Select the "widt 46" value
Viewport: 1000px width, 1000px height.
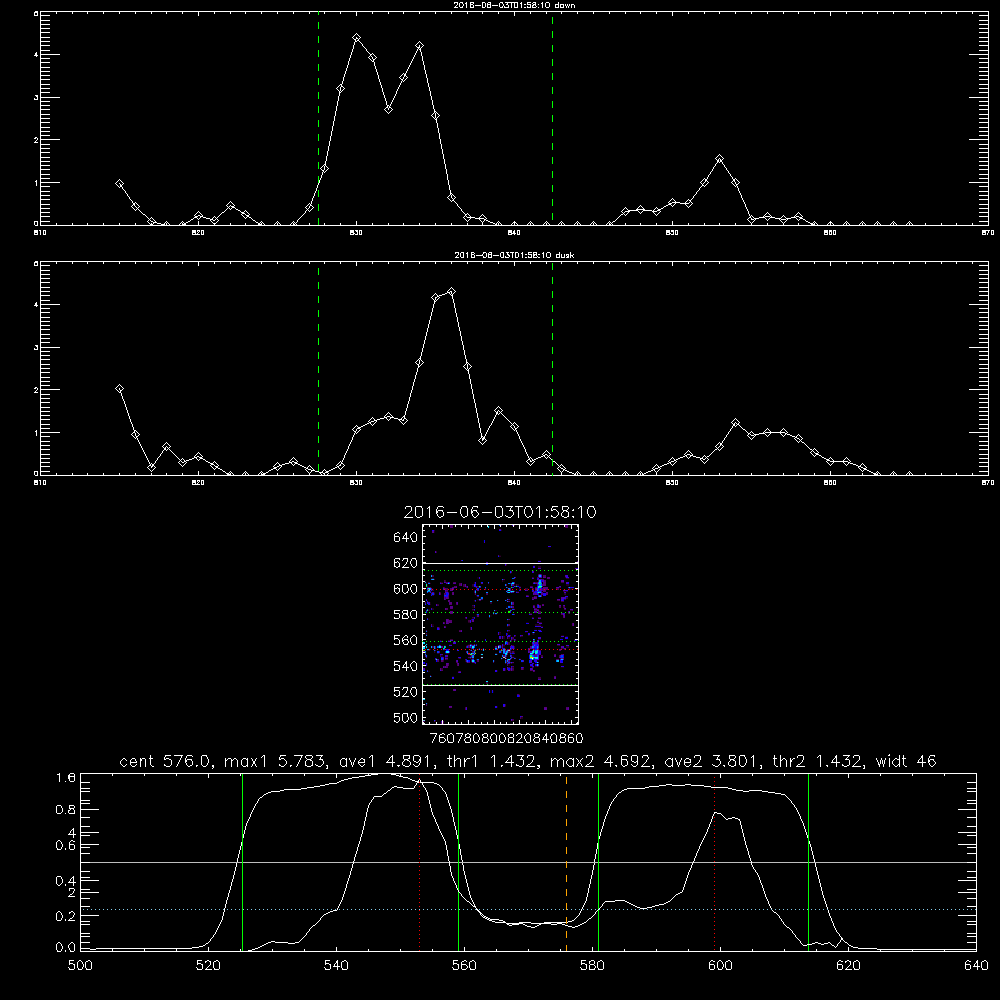pyautogui.click(x=906, y=761)
